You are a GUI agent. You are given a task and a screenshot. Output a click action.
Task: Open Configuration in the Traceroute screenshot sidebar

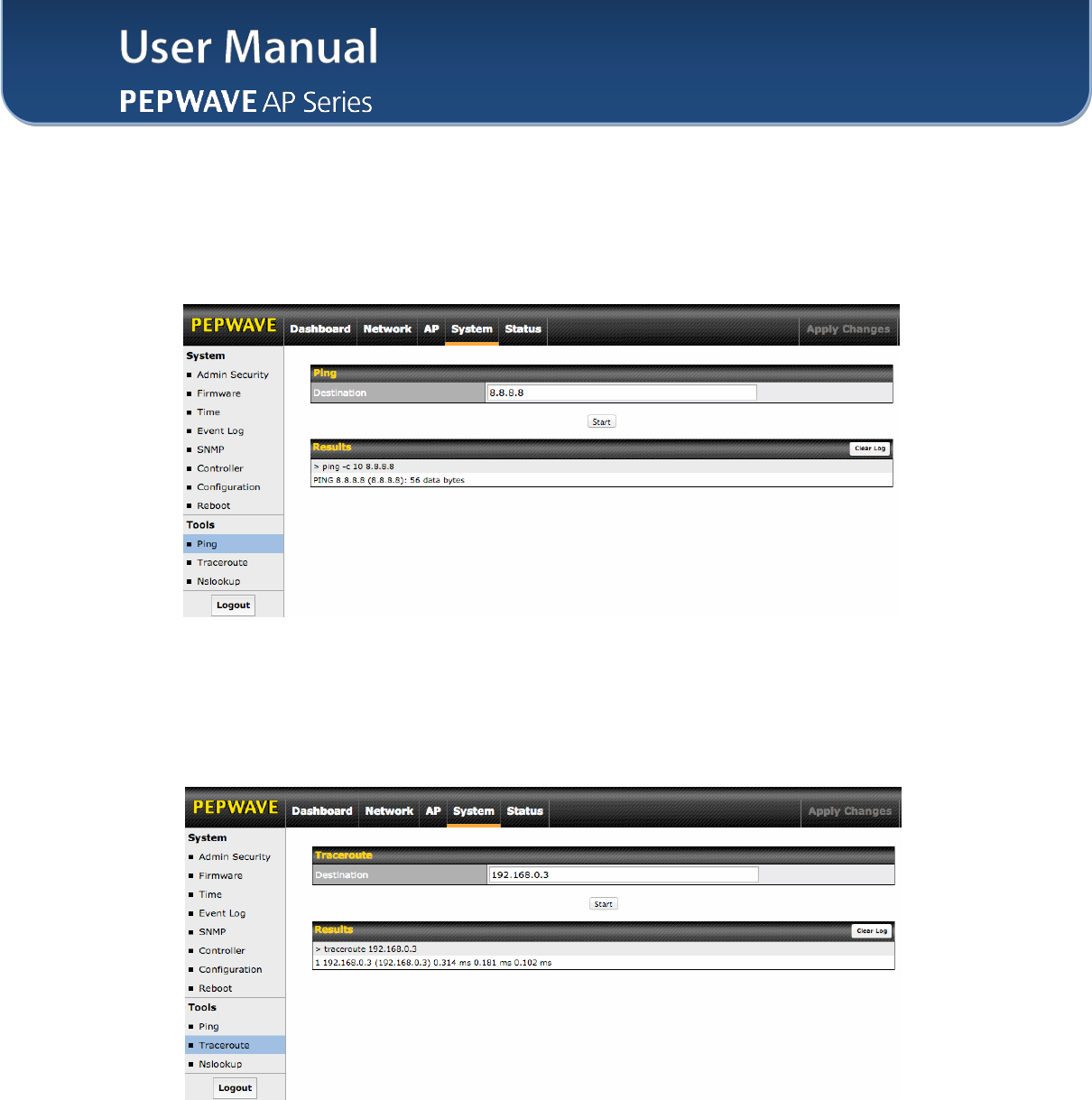point(230,970)
